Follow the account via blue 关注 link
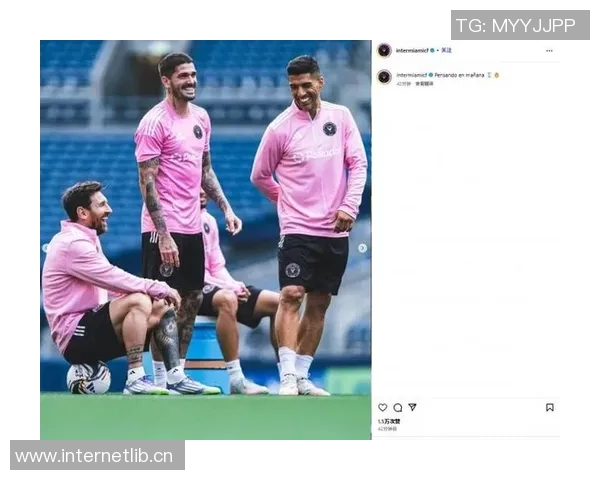This screenshot has width=600, height=480. pos(447,50)
